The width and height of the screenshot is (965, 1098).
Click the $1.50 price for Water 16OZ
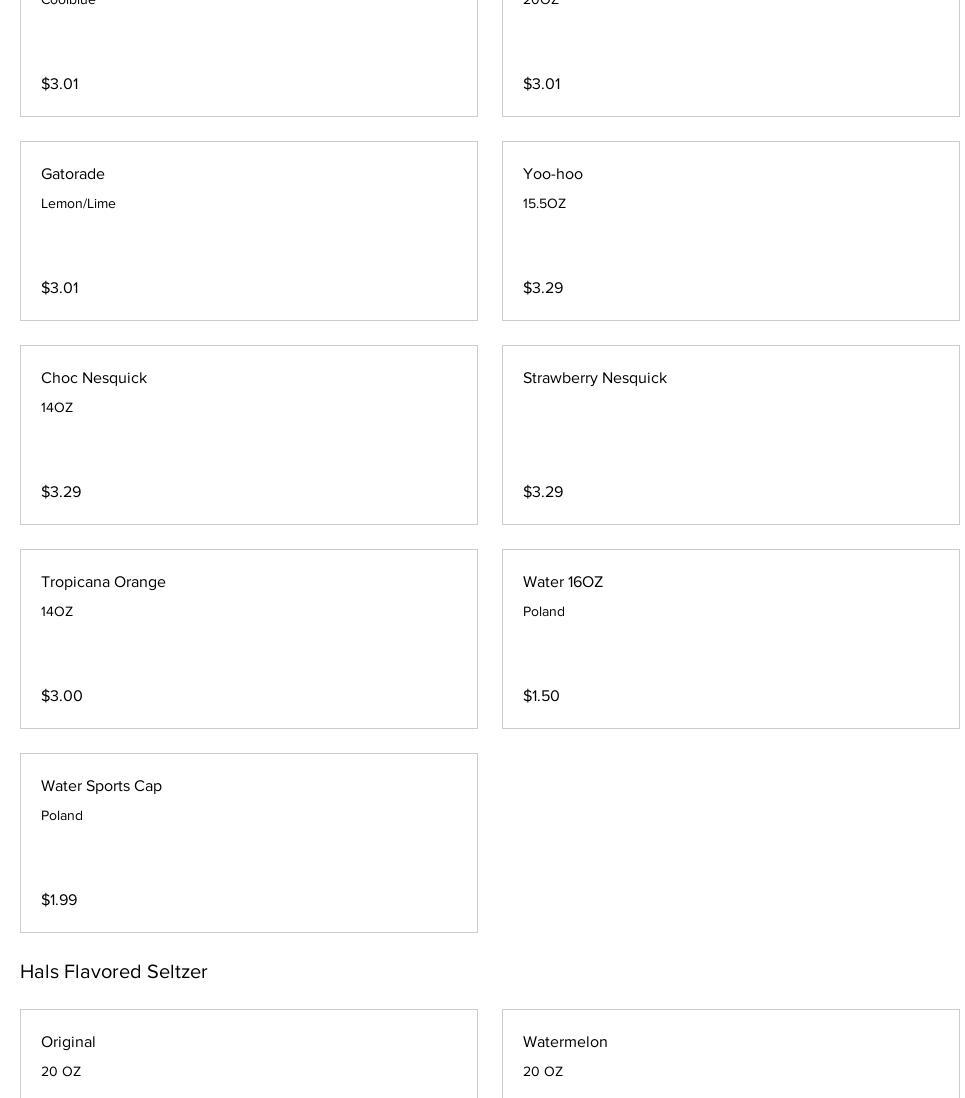point(541,696)
